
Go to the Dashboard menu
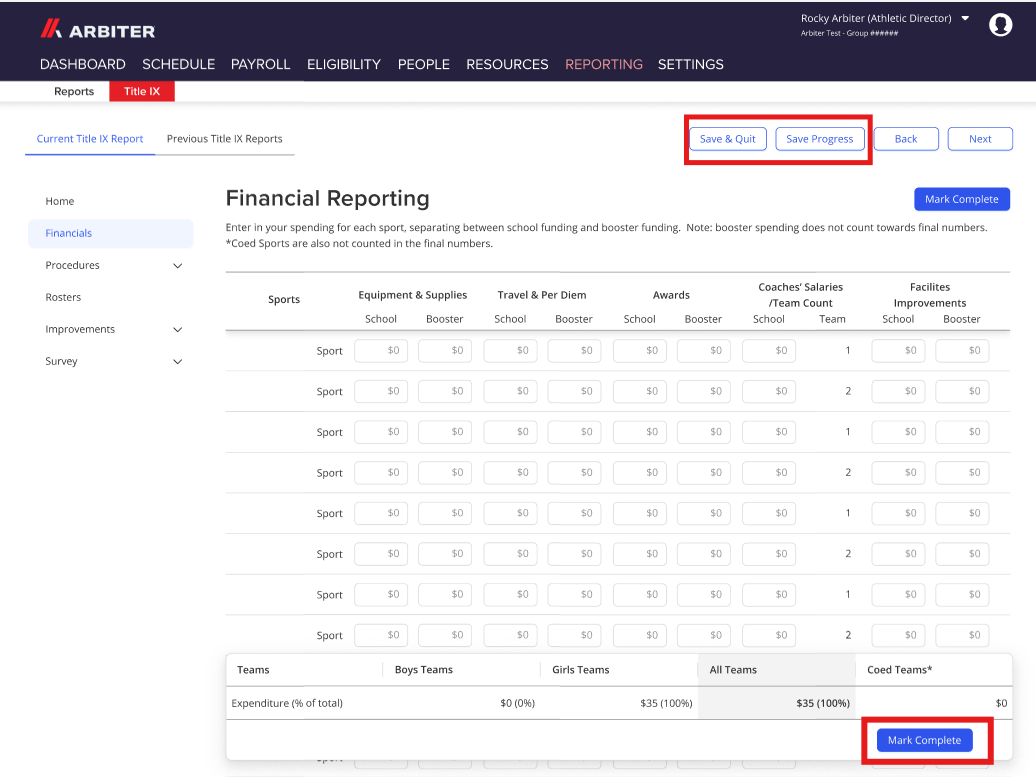tap(83, 64)
